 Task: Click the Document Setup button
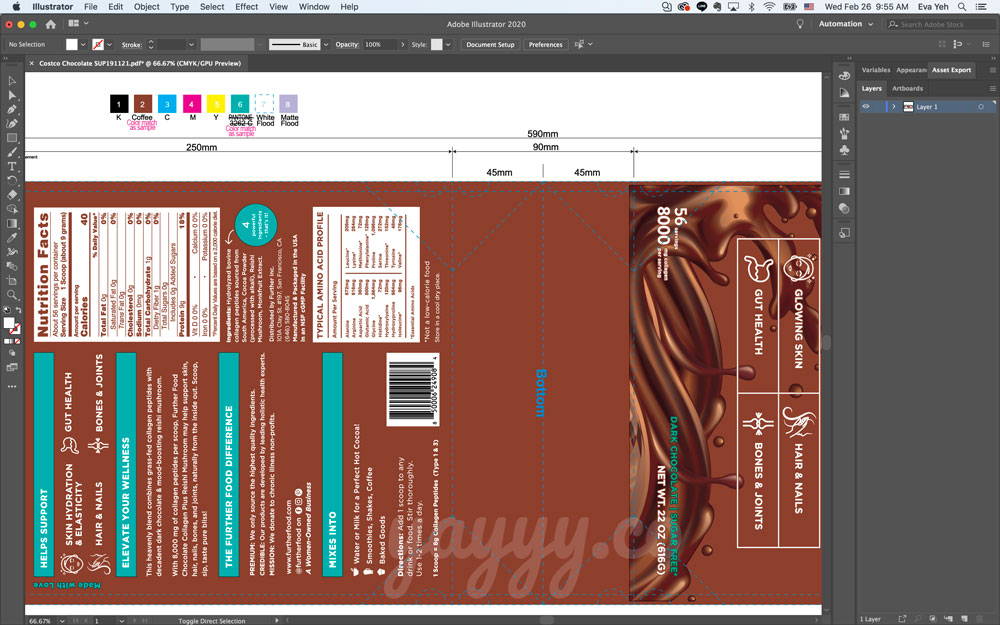(x=490, y=45)
